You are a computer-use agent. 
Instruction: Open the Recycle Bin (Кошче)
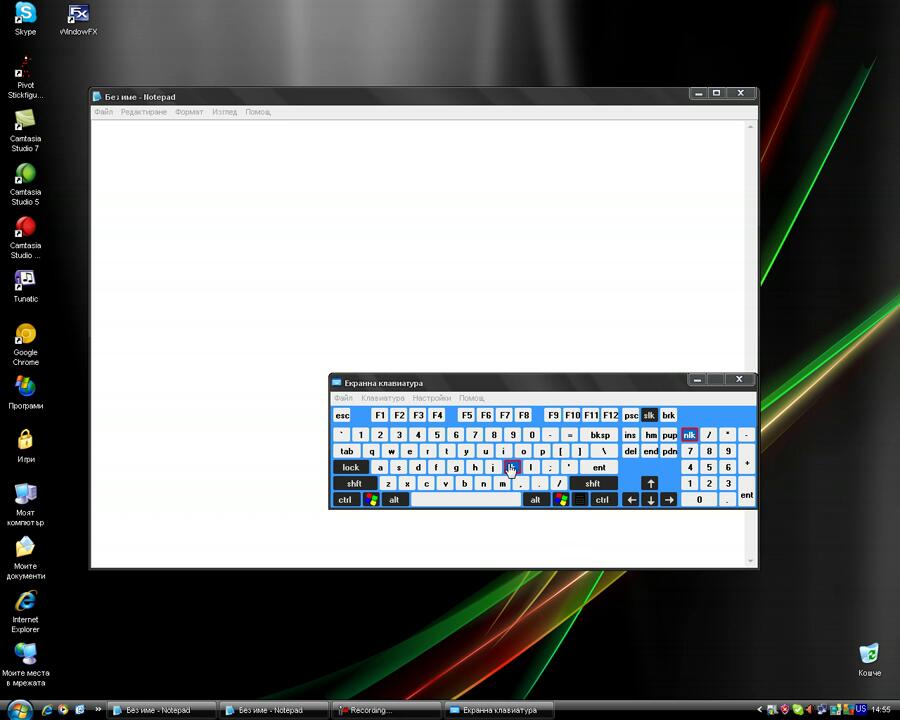click(x=869, y=654)
